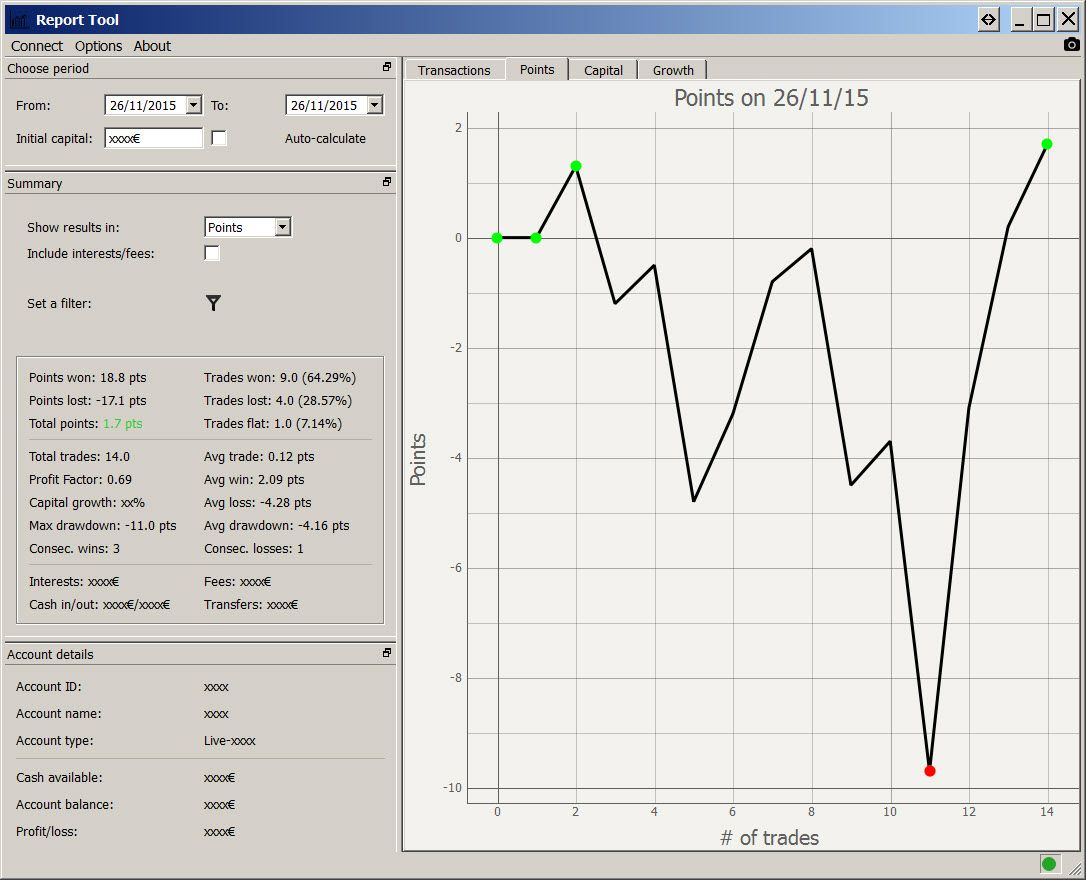Click the Initial capital input field
This screenshot has height=880, width=1086.
[154, 138]
